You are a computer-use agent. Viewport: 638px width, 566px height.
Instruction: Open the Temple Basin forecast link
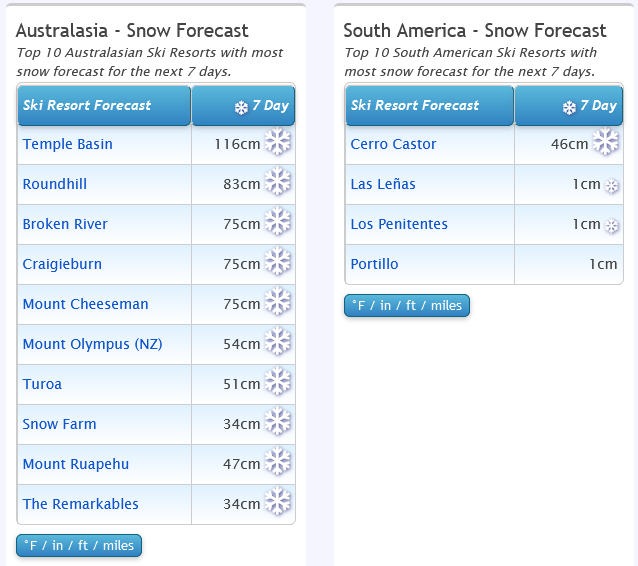click(68, 144)
